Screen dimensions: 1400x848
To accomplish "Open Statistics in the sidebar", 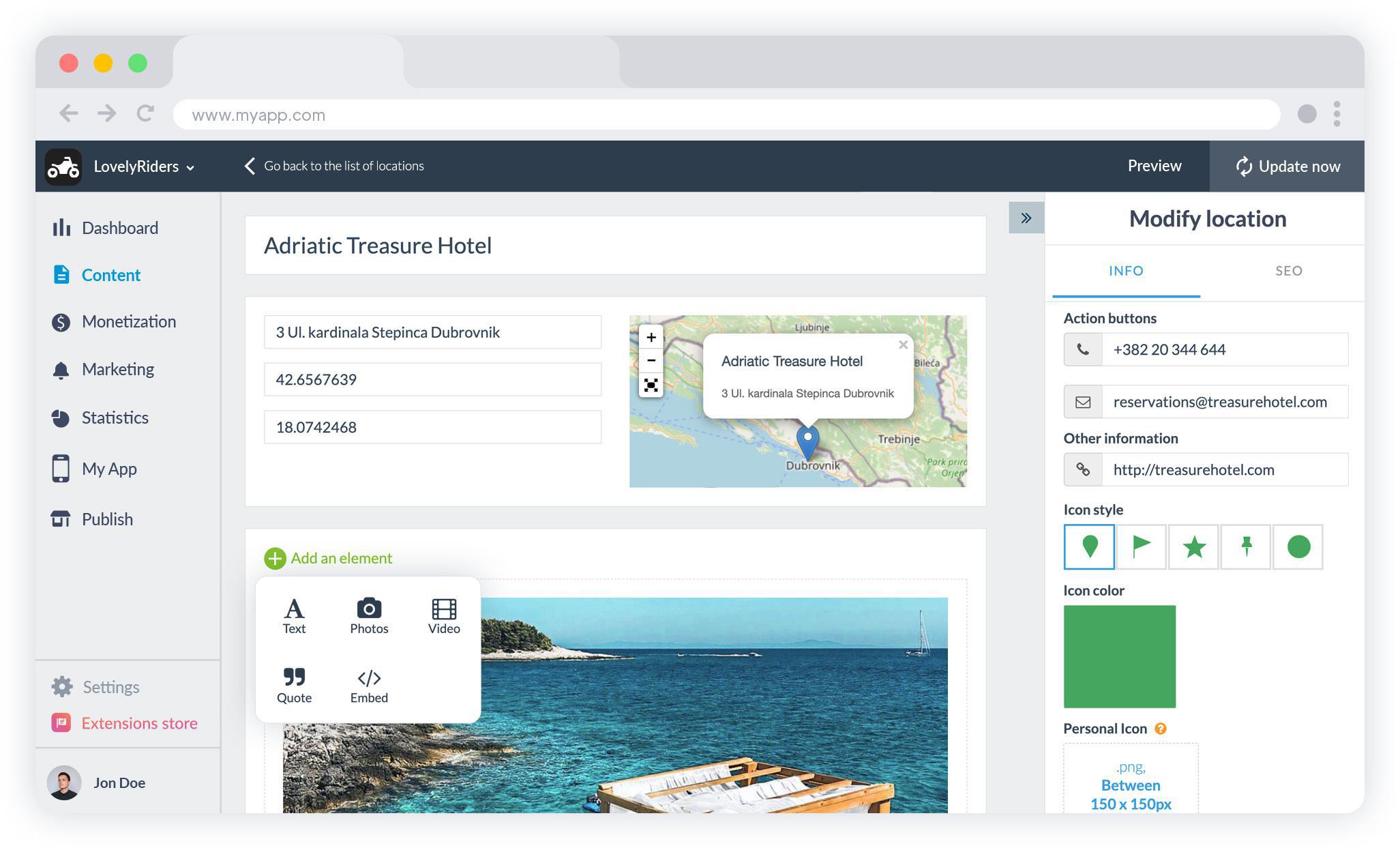I will click(115, 418).
